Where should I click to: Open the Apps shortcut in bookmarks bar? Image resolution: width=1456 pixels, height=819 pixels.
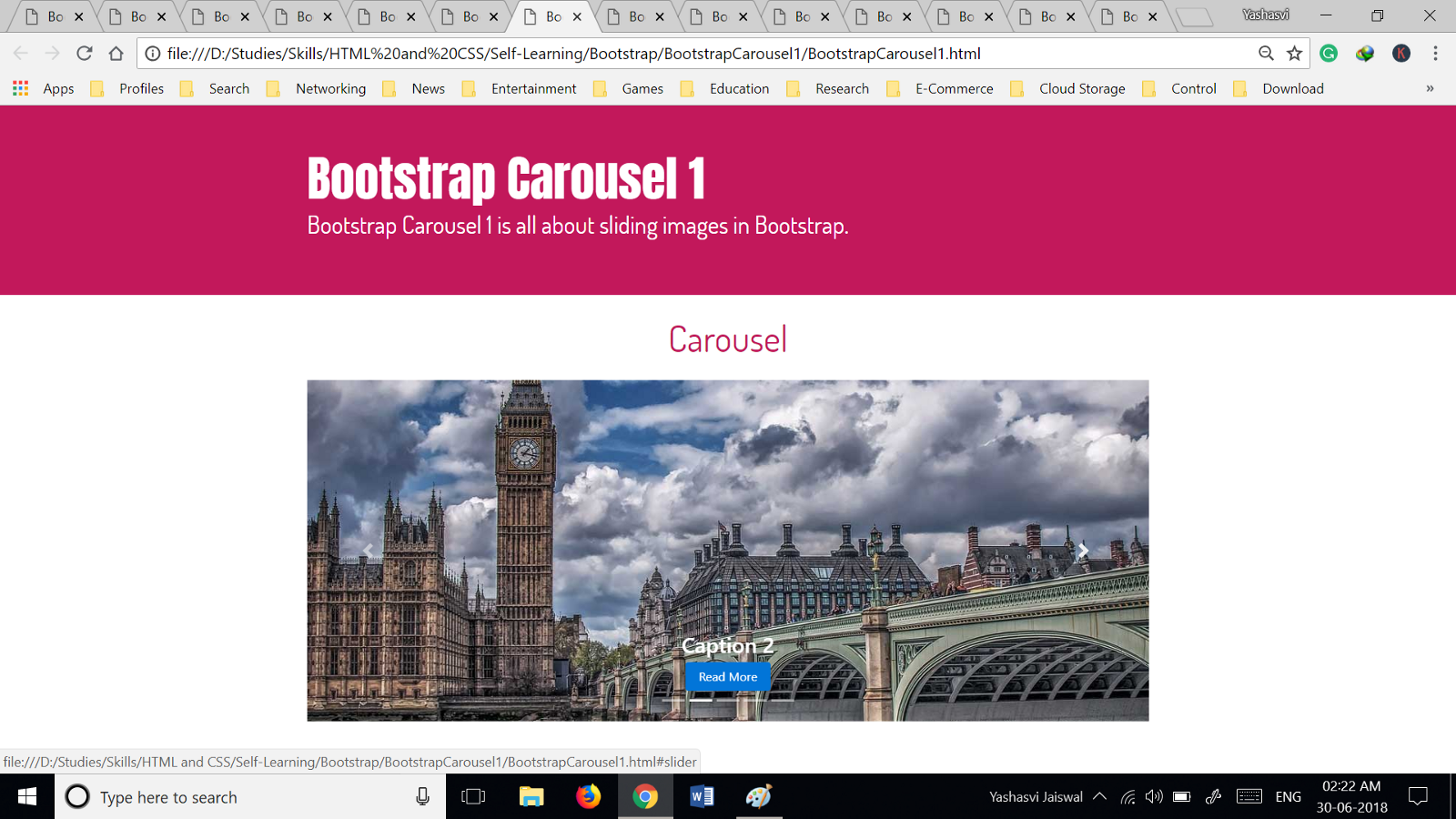pyautogui.click(x=44, y=88)
